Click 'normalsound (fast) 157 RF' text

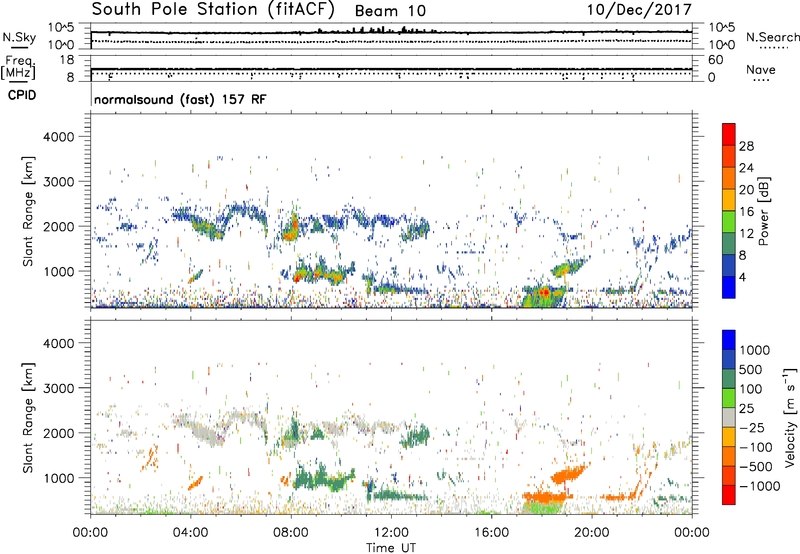tap(180, 99)
